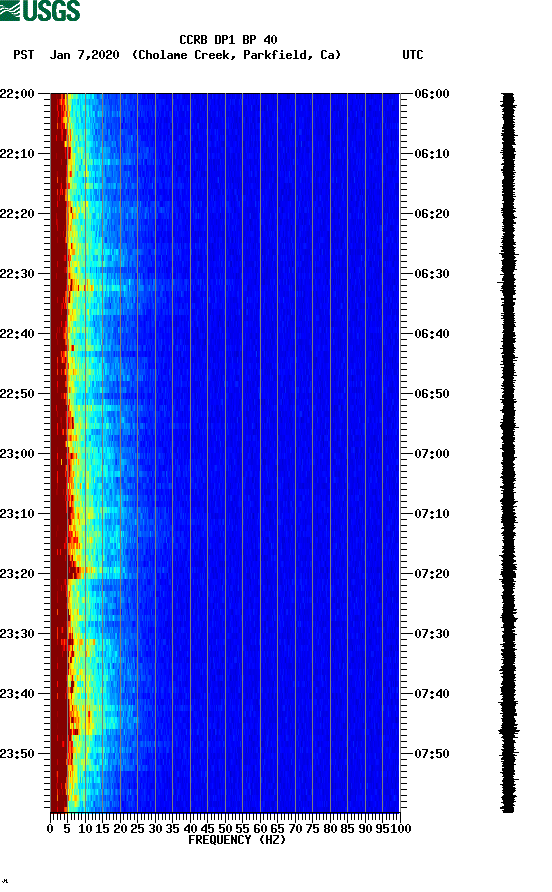This screenshot has width=552, height=892.
Task: Click the 'PST' timezone label
Action: pos(24,55)
